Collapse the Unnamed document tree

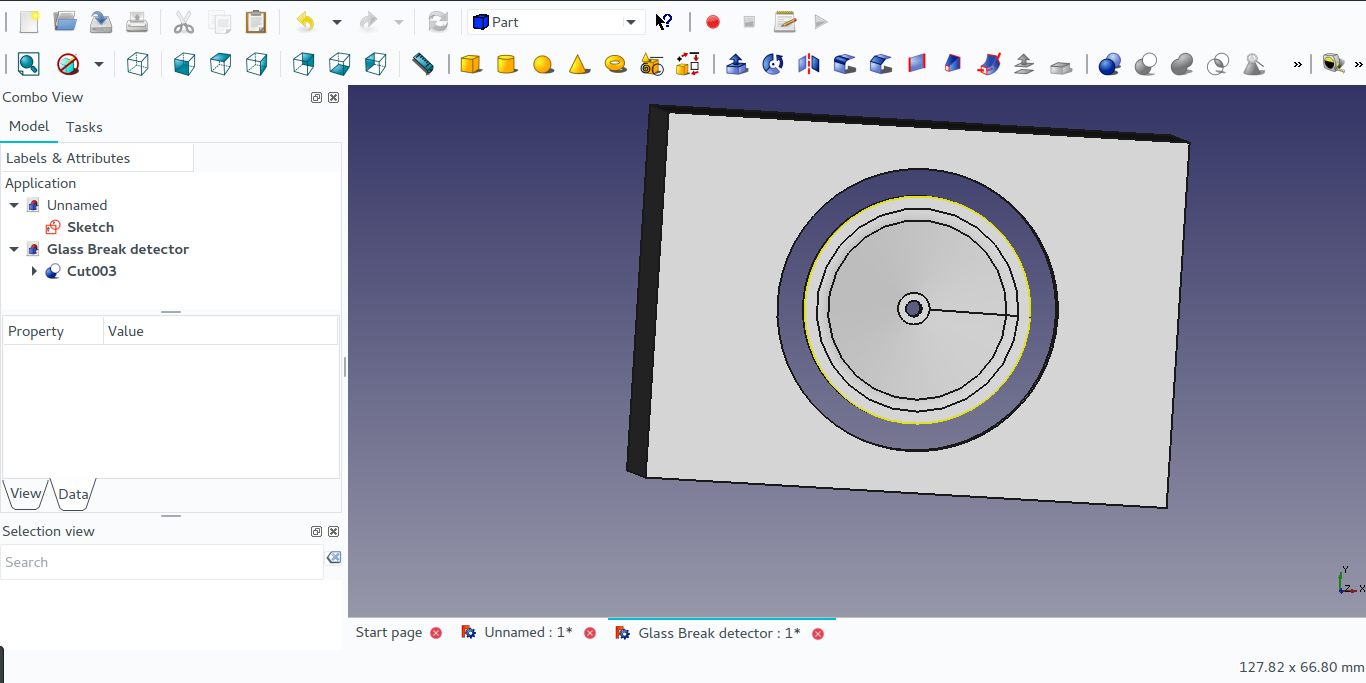[x=14, y=205]
